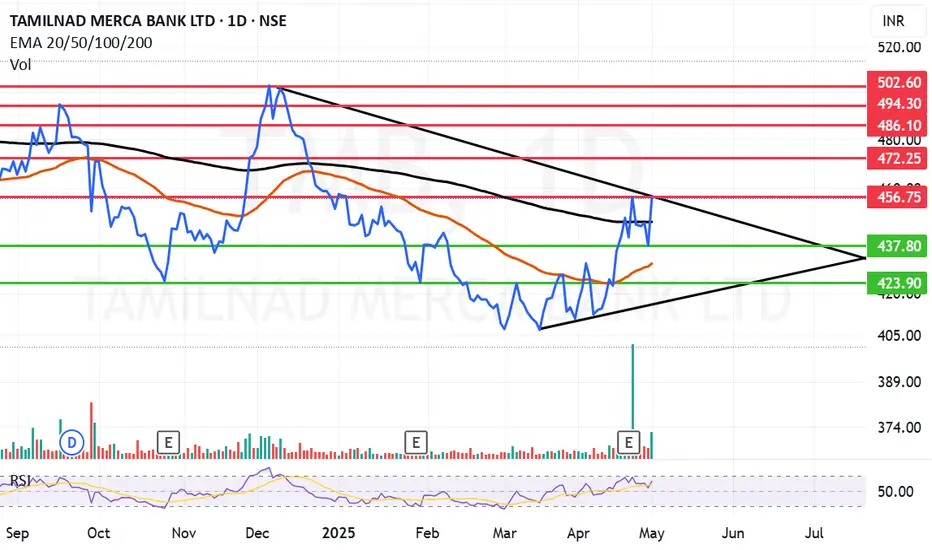Click the dividend D marker icon
932x550 pixels.
point(72,443)
